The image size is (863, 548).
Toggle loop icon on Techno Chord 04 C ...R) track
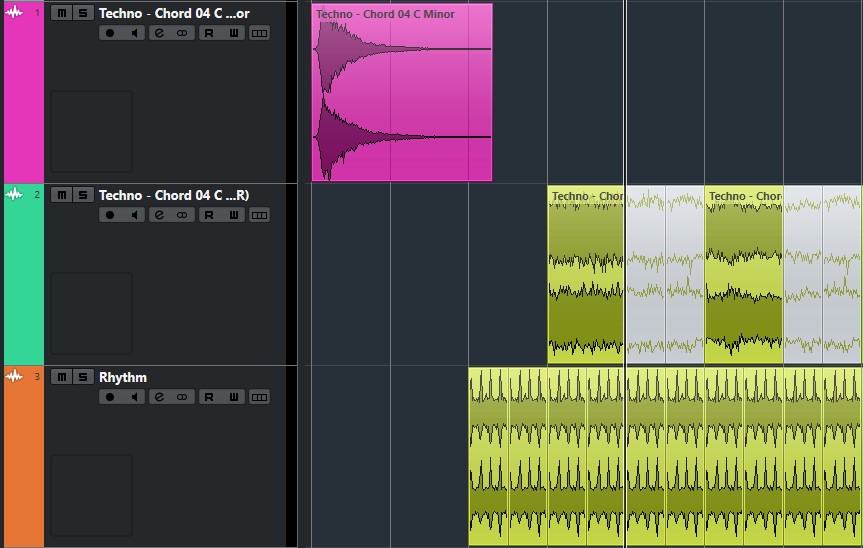(182, 215)
